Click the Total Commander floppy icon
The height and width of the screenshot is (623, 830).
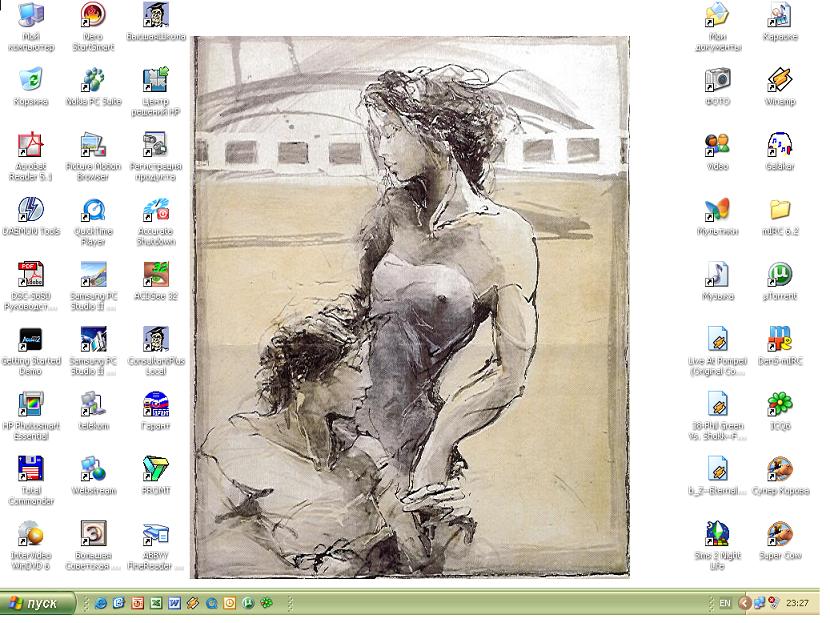(31, 470)
